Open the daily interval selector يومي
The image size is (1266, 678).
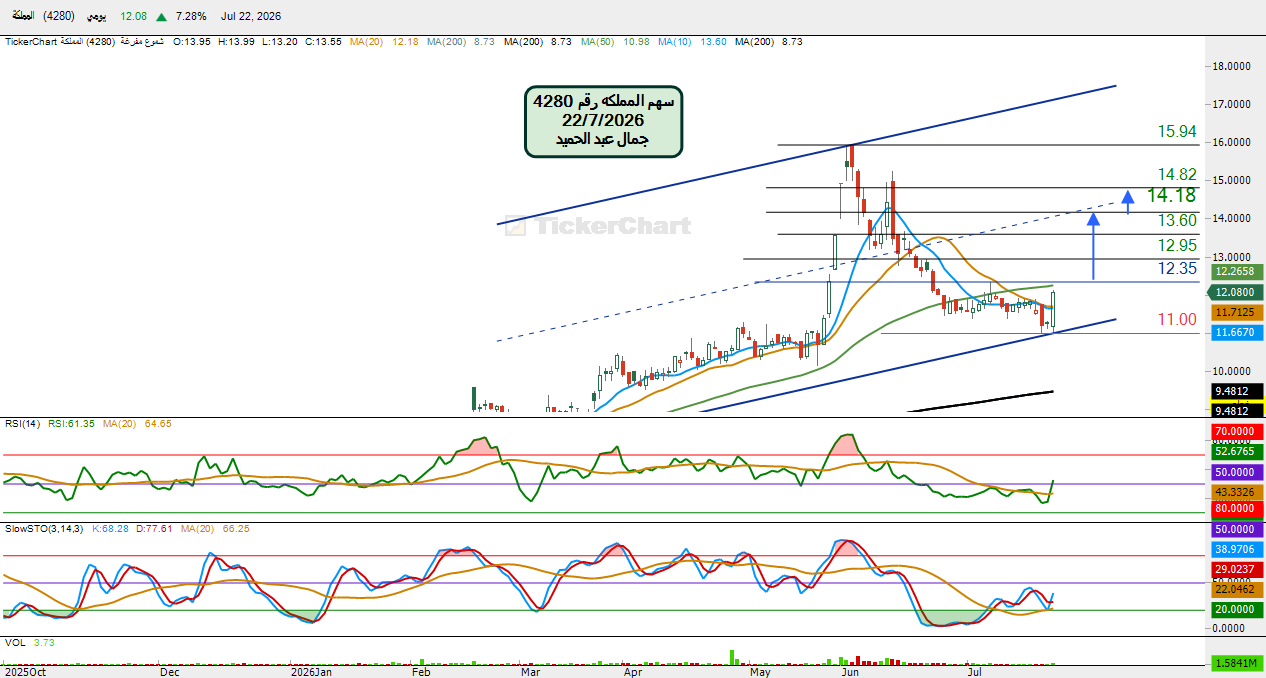pyautogui.click(x=95, y=17)
